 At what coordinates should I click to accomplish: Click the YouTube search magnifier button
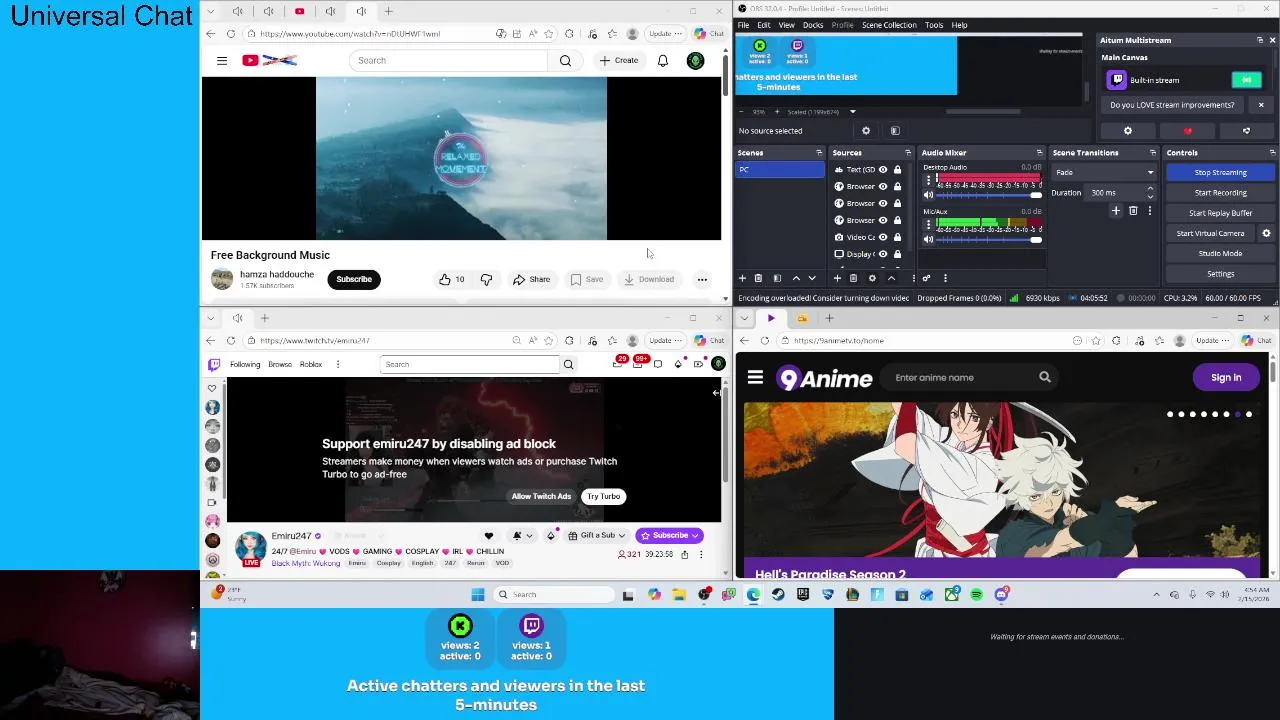point(565,60)
